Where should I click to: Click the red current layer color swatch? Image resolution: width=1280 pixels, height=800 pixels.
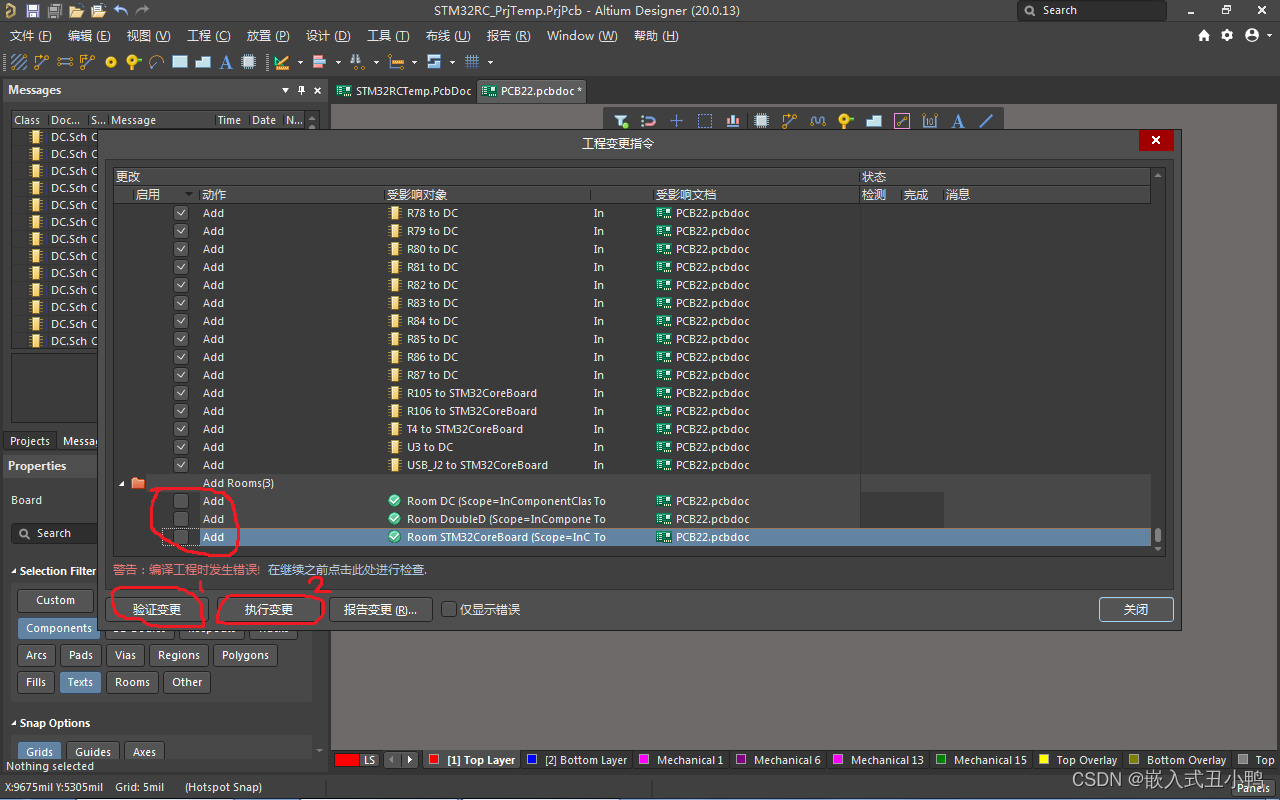coord(347,760)
